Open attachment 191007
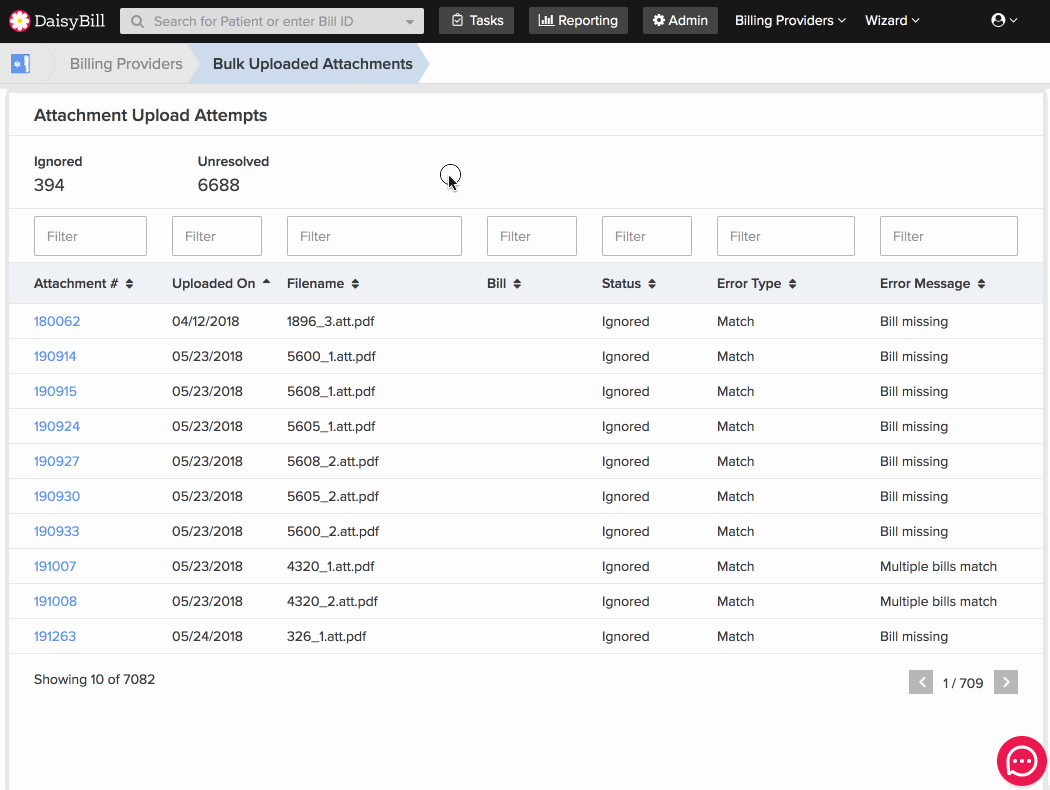The image size is (1050, 790). [55, 566]
